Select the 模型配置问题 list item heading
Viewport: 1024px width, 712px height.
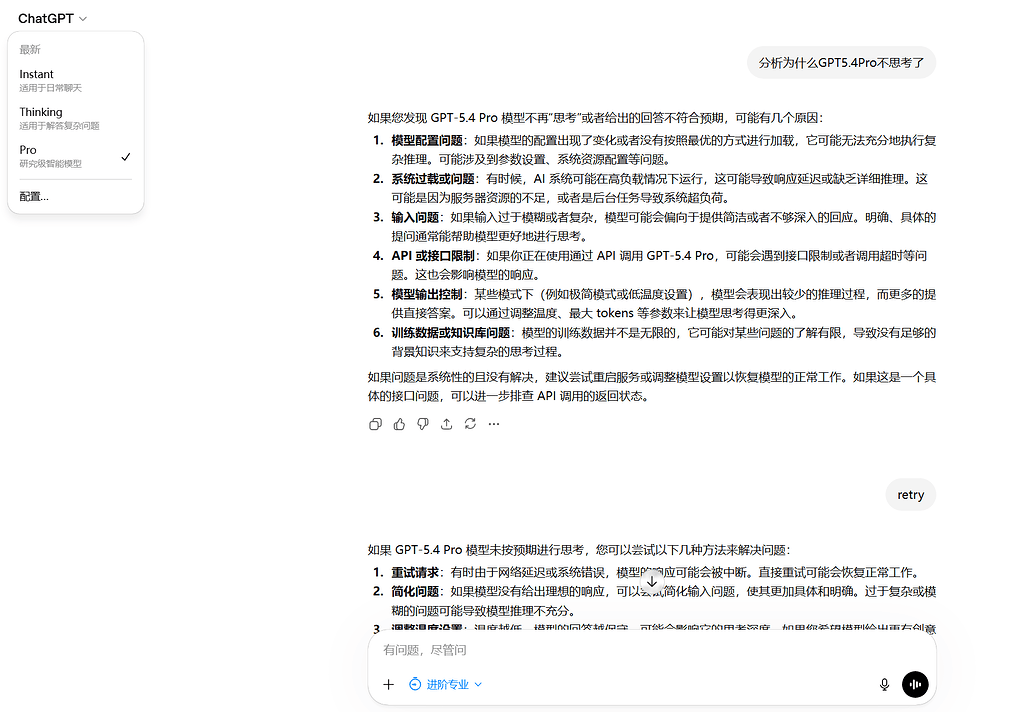(427, 140)
